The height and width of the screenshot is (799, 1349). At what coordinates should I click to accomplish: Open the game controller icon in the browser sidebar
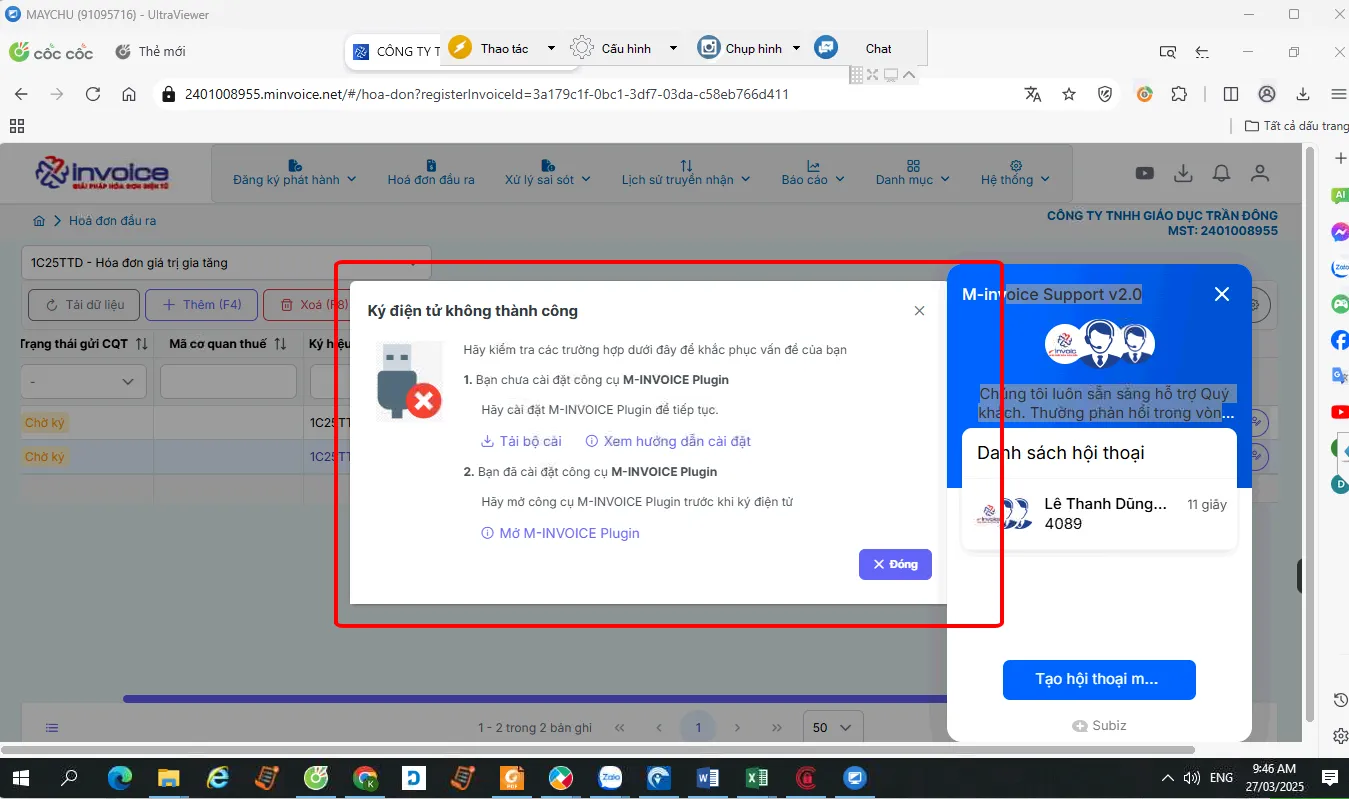pos(1340,304)
